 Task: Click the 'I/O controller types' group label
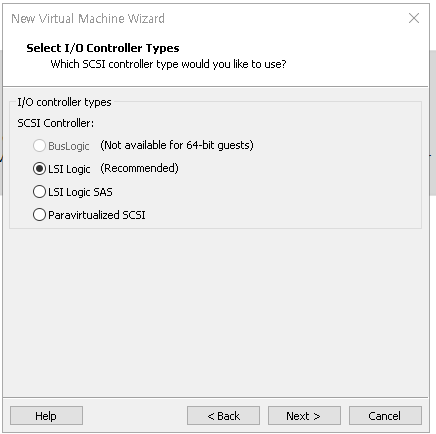coord(64,102)
